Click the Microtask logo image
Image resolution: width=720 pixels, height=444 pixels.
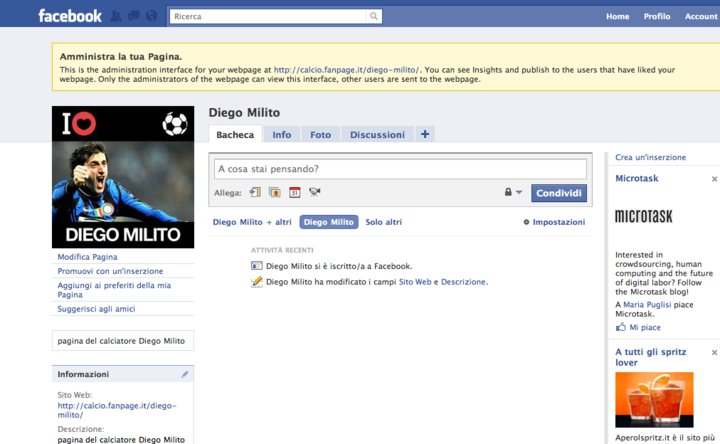tap(644, 216)
